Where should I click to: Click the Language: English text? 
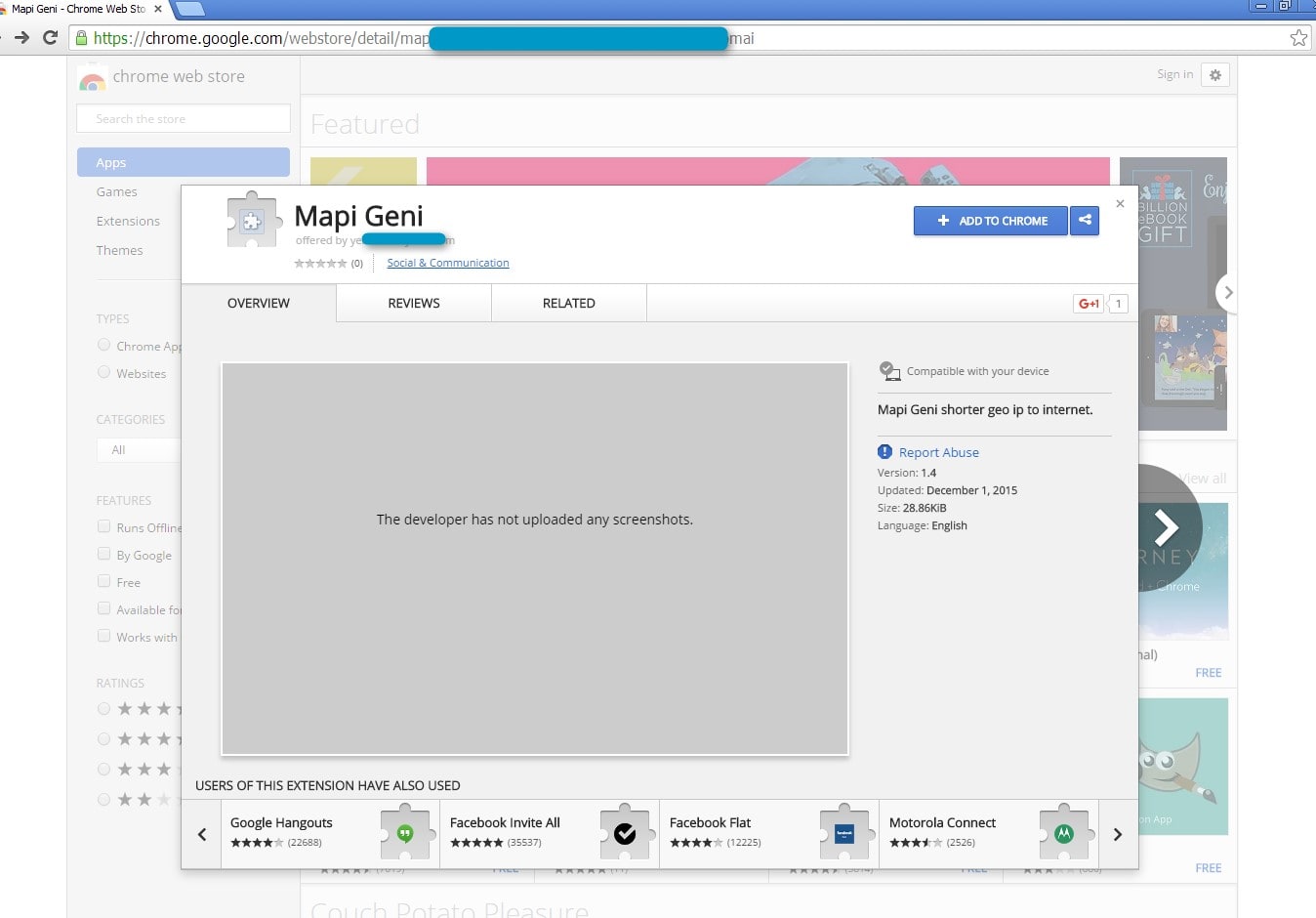(923, 525)
